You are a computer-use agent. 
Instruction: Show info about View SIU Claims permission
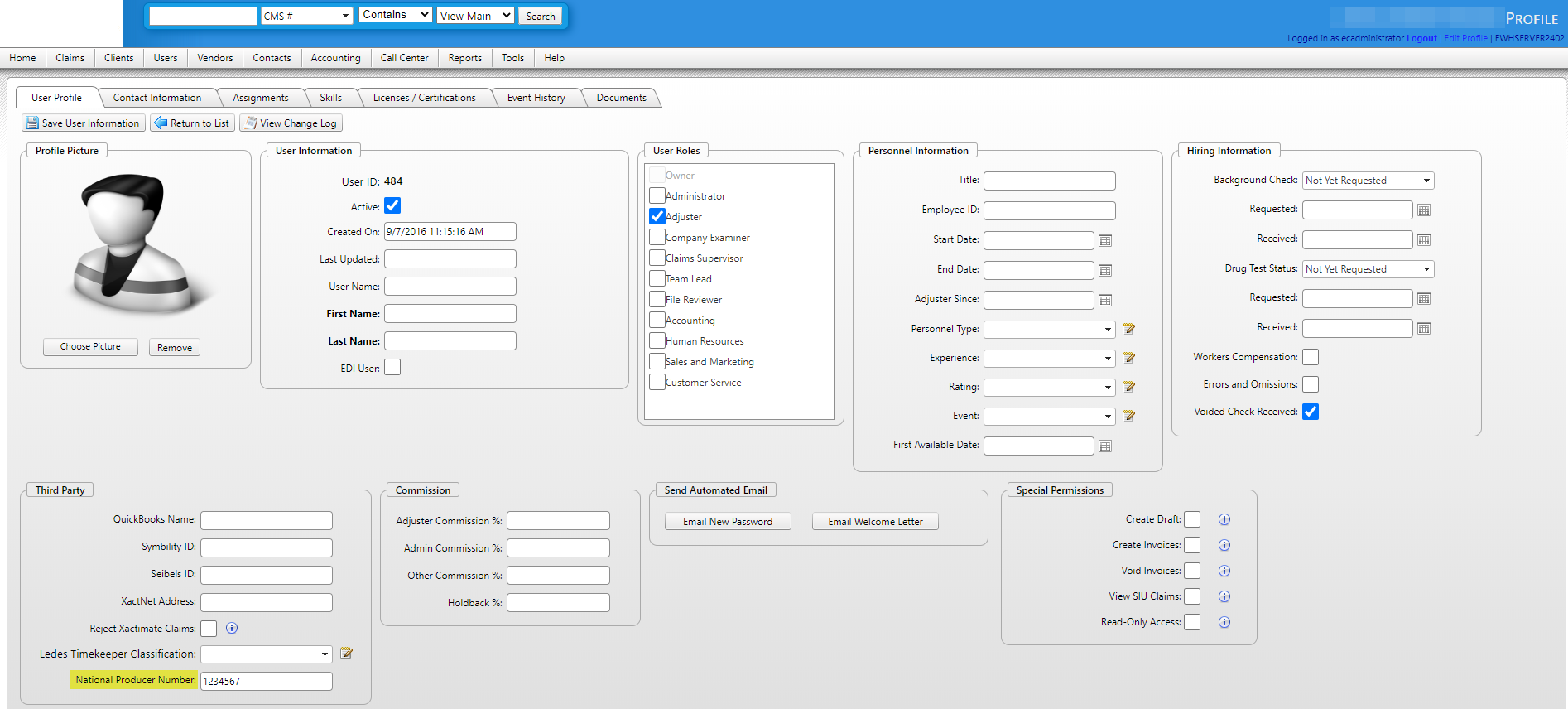click(1224, 596)
